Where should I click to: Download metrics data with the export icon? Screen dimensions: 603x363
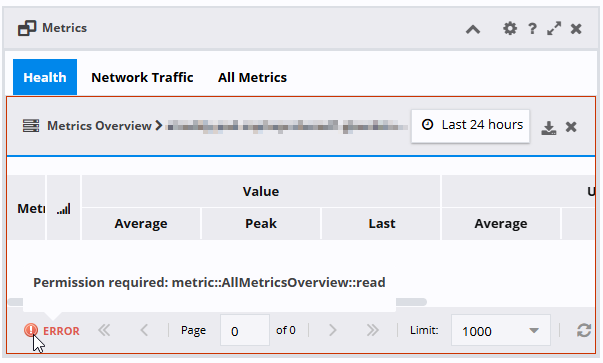point(549,128)
